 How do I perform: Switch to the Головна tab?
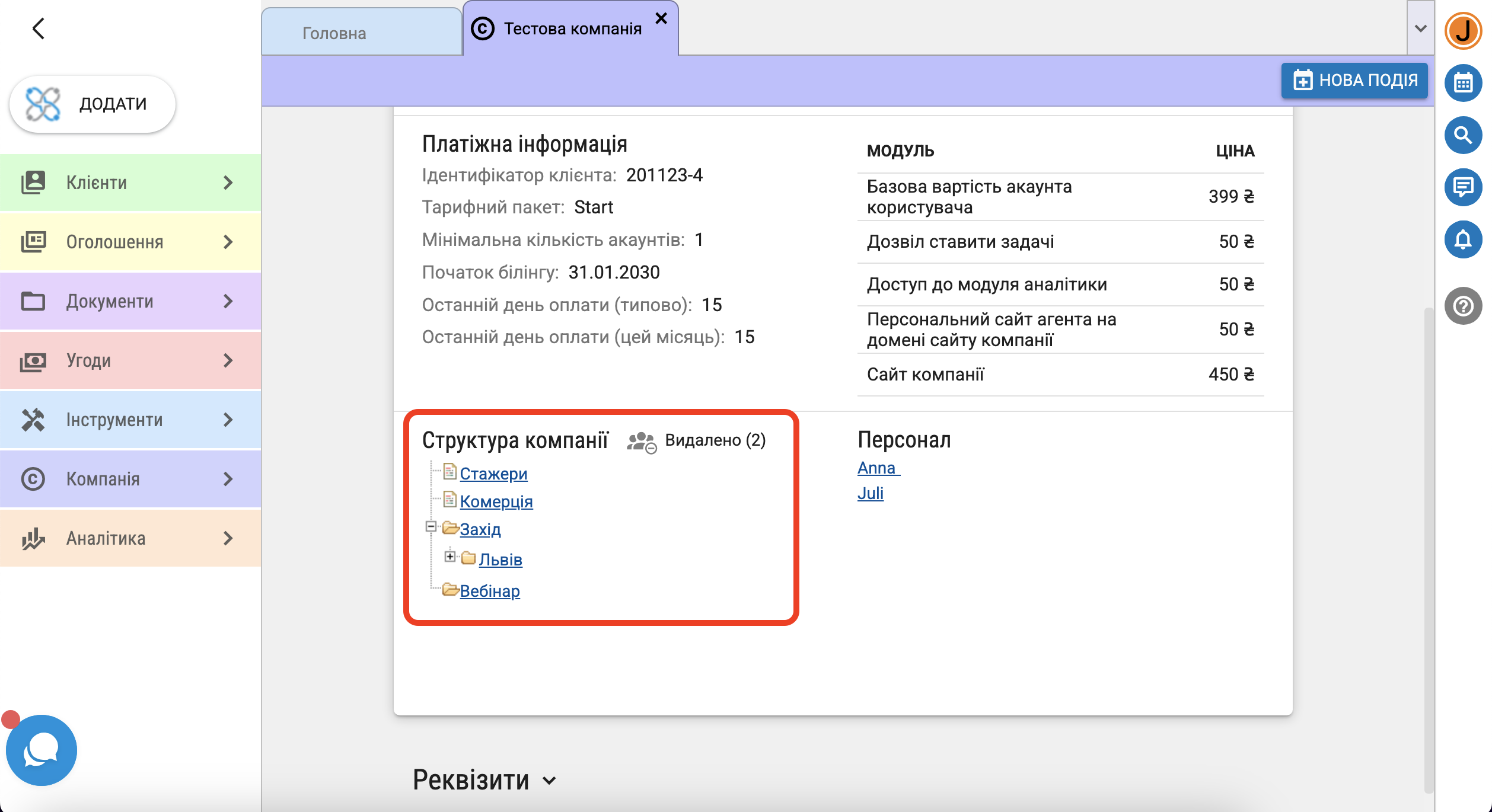point(334,33)
